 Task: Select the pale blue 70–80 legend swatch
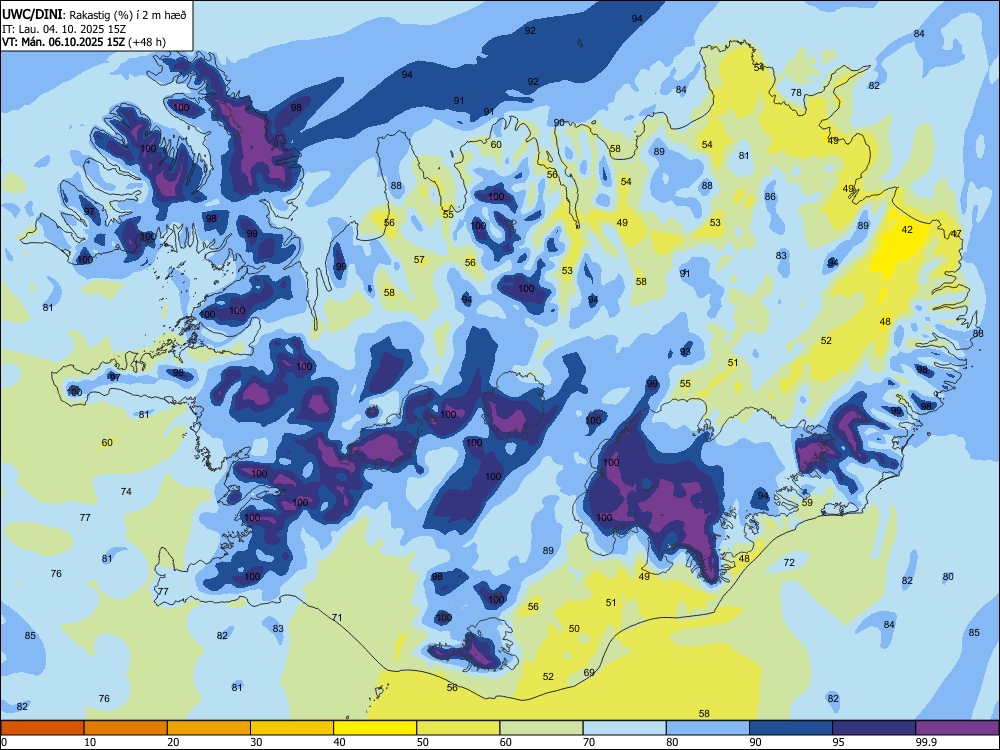(625, 728)
